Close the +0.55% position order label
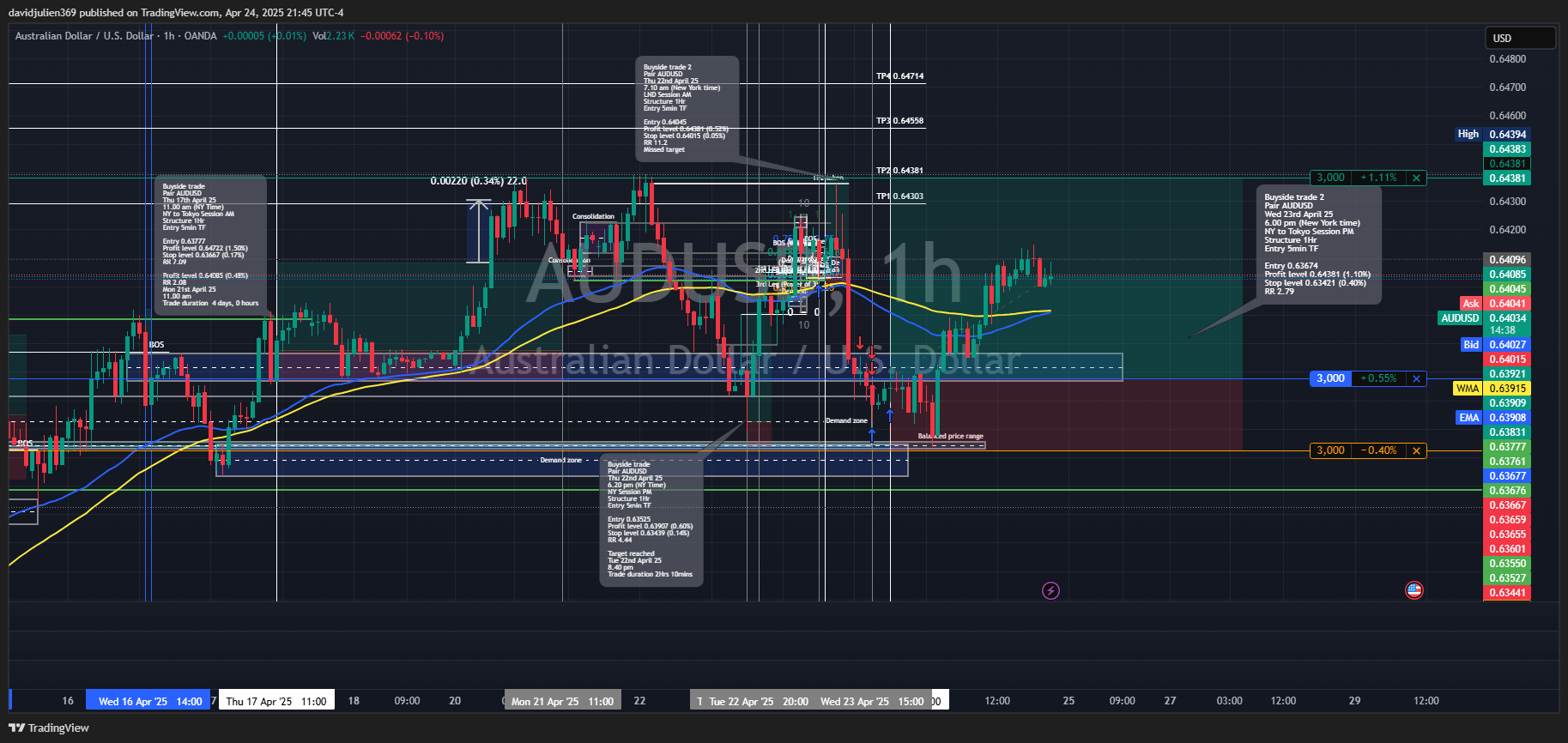Image resolution: width=1568 pixels, height=743 pixels. [x=1416, y=378]
